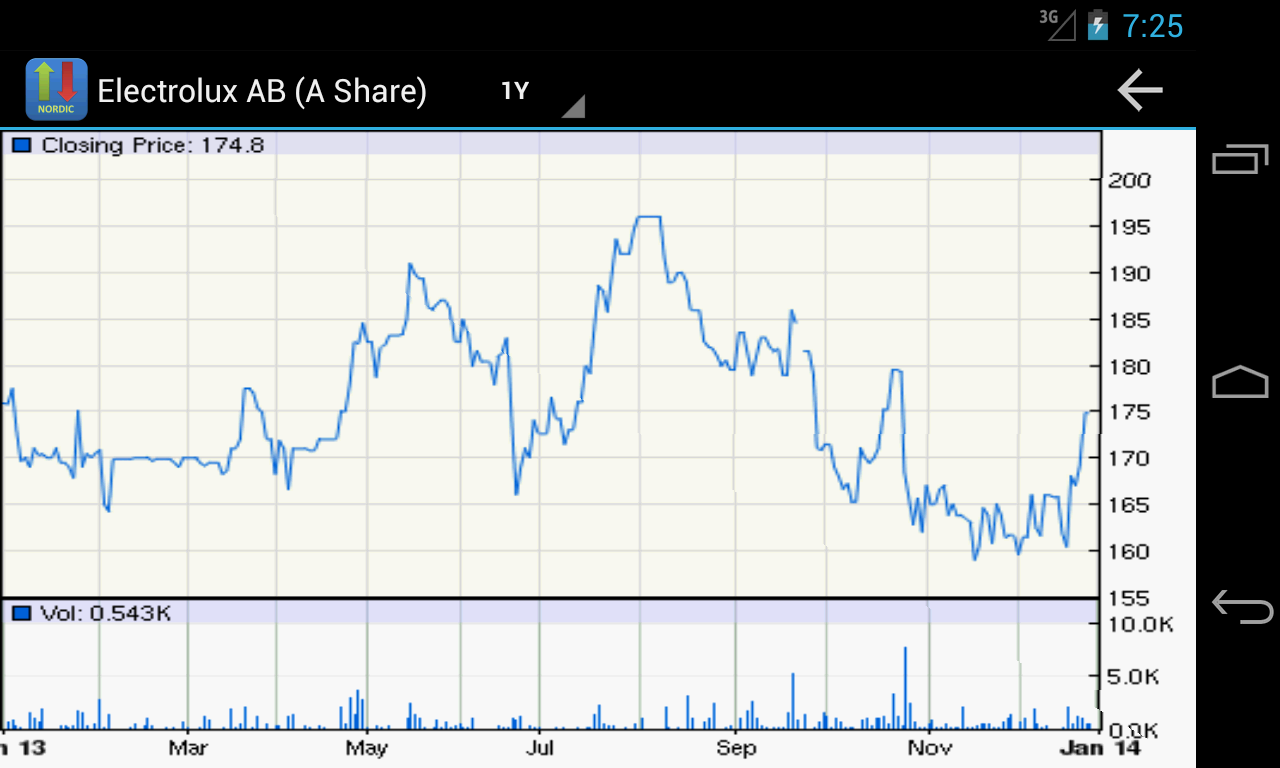Click the 160 price axis label
Screen dimensions: 1280x768
tap(1129, 551)
